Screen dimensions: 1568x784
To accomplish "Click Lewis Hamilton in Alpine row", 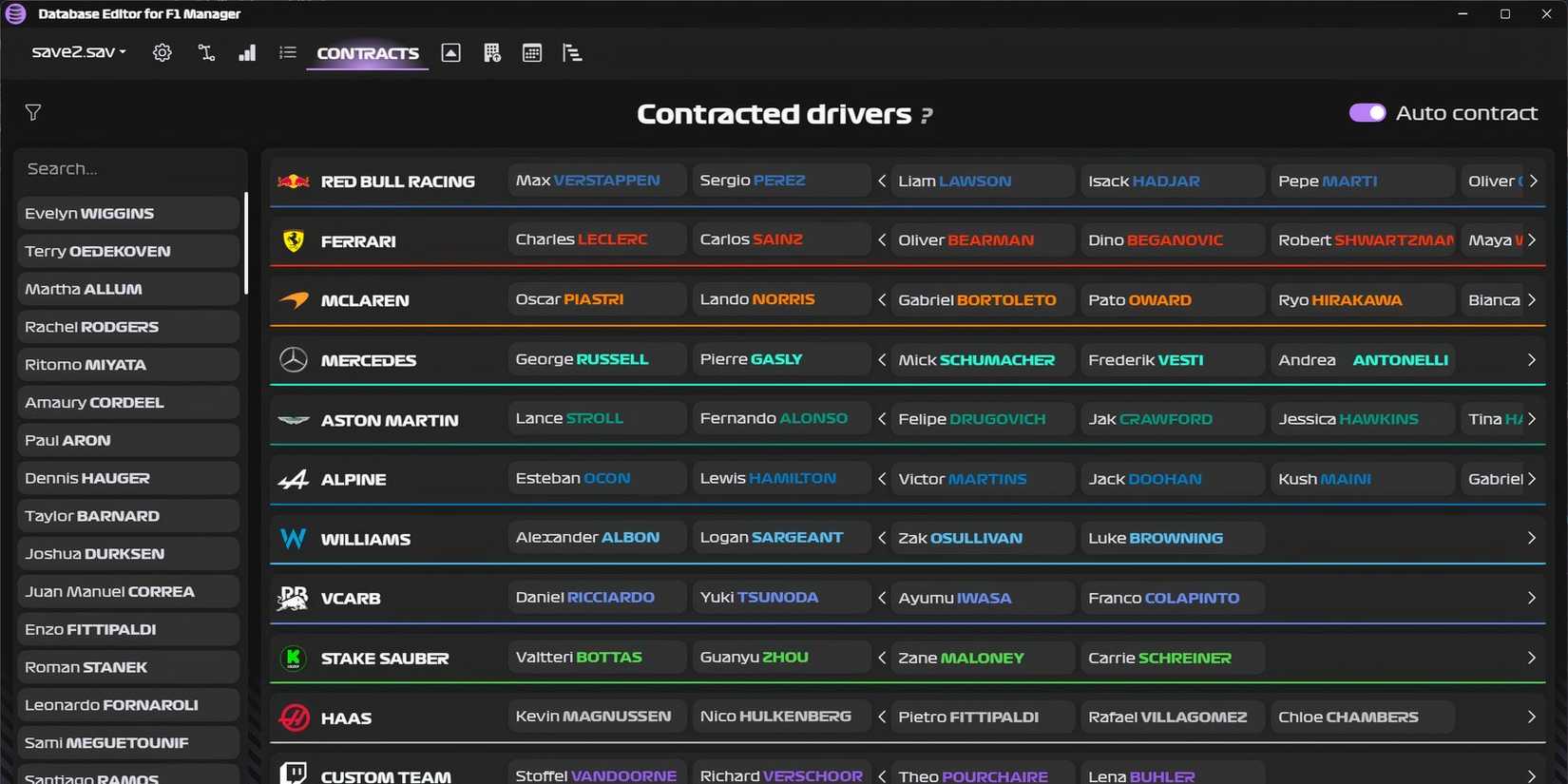I will [780, 478].
